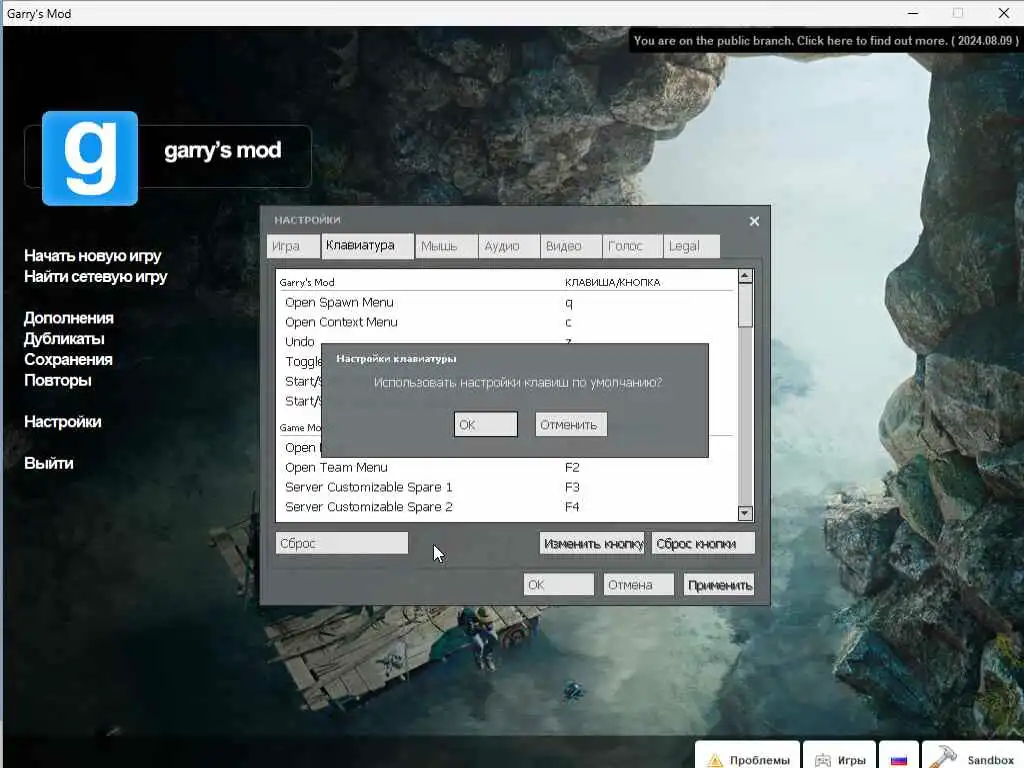Click Начать новую игру menu item
1024x768 pixels.
93,256
